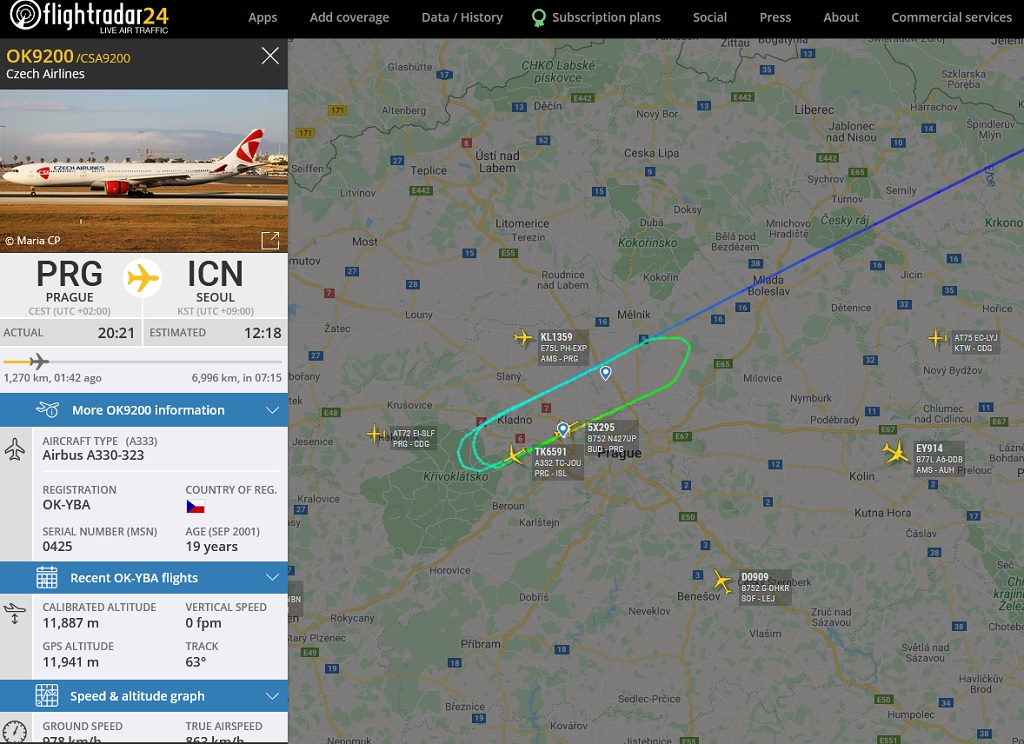Click the Czech Airlines aircraft photo
1024x744 pixels.
144,171
